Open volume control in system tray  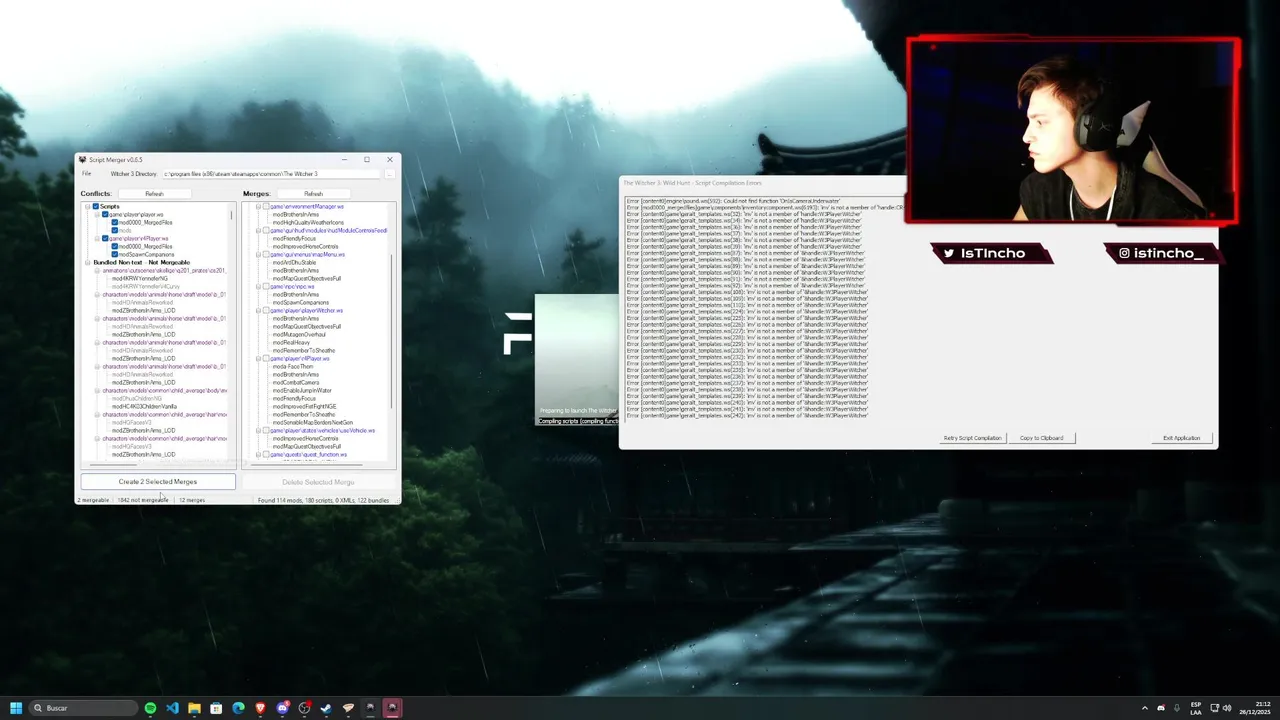tap(1227, 708)
